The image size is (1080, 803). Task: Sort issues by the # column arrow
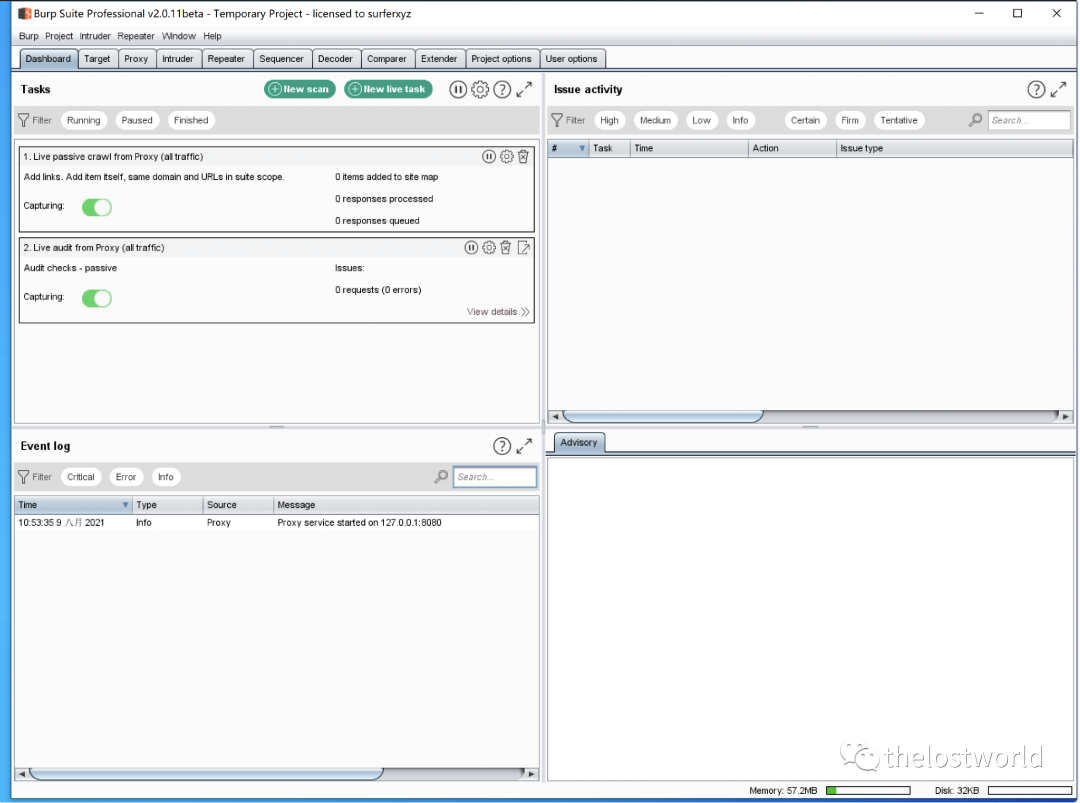pos(582,148)
